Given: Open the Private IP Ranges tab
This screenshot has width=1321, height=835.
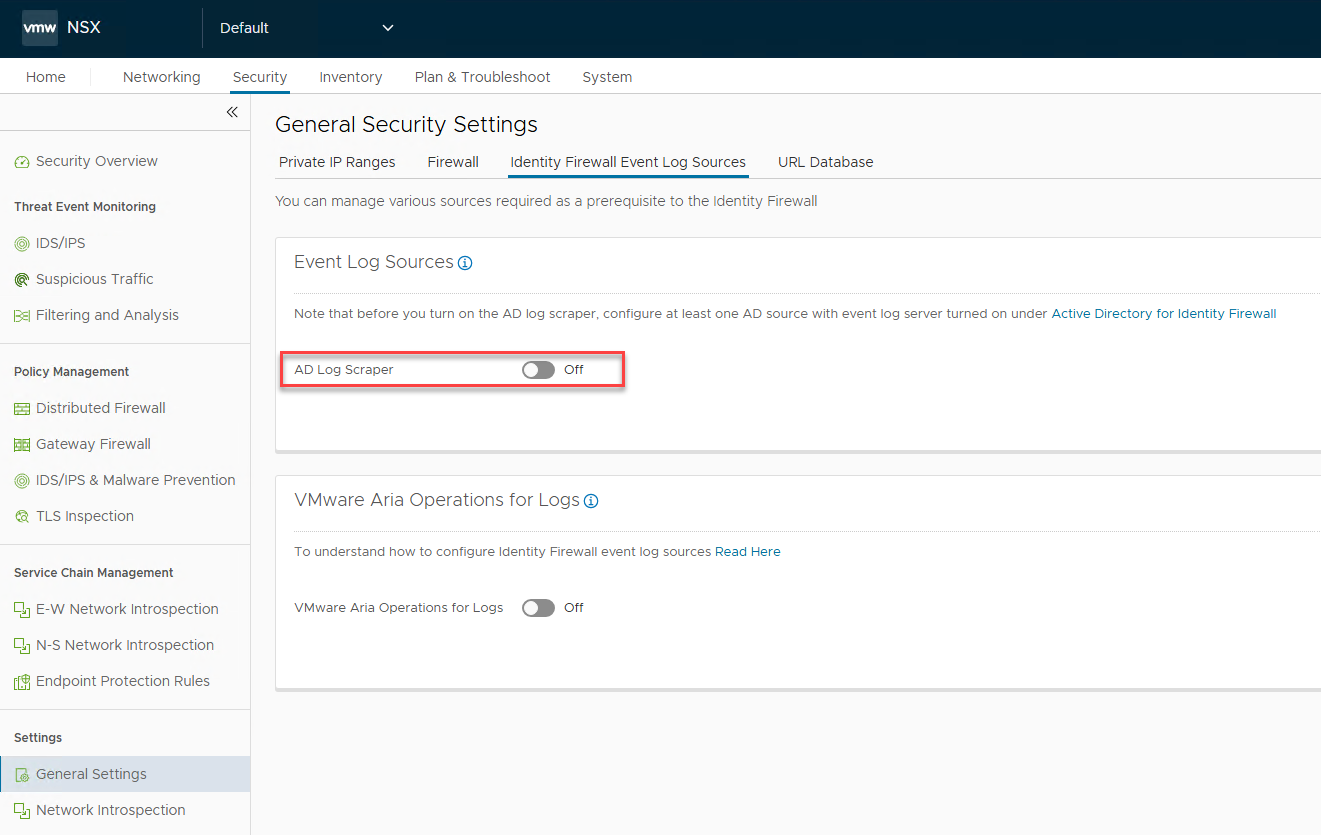Looking at the screenshot, I should click(x=337, y=162).
